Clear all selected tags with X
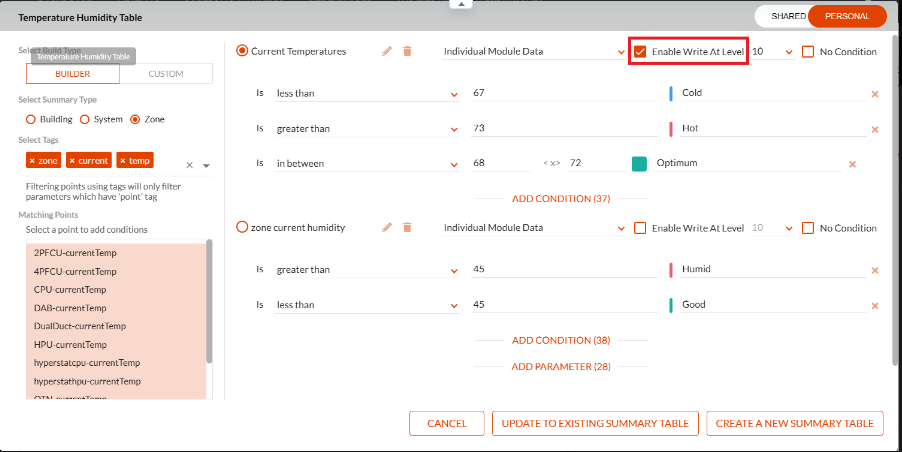The width and height of the screenshot is (902, 452). tap(189, 165)
